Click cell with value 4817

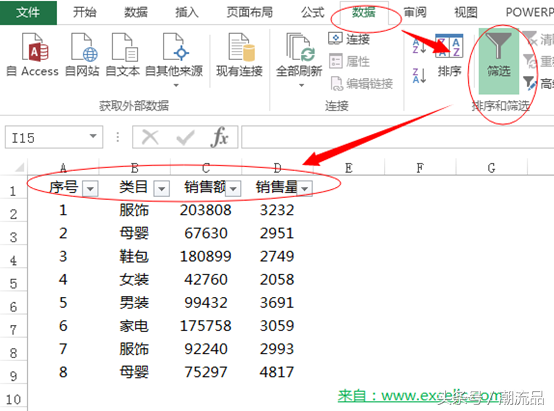(x=277, y=372)
